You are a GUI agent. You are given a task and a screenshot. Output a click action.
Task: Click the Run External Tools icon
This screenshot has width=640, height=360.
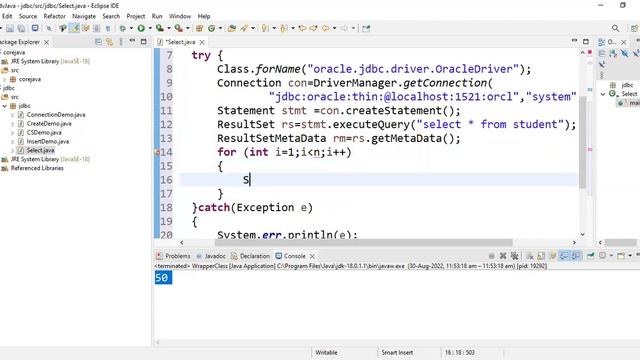pyautogui.click(x=179, y=28)
